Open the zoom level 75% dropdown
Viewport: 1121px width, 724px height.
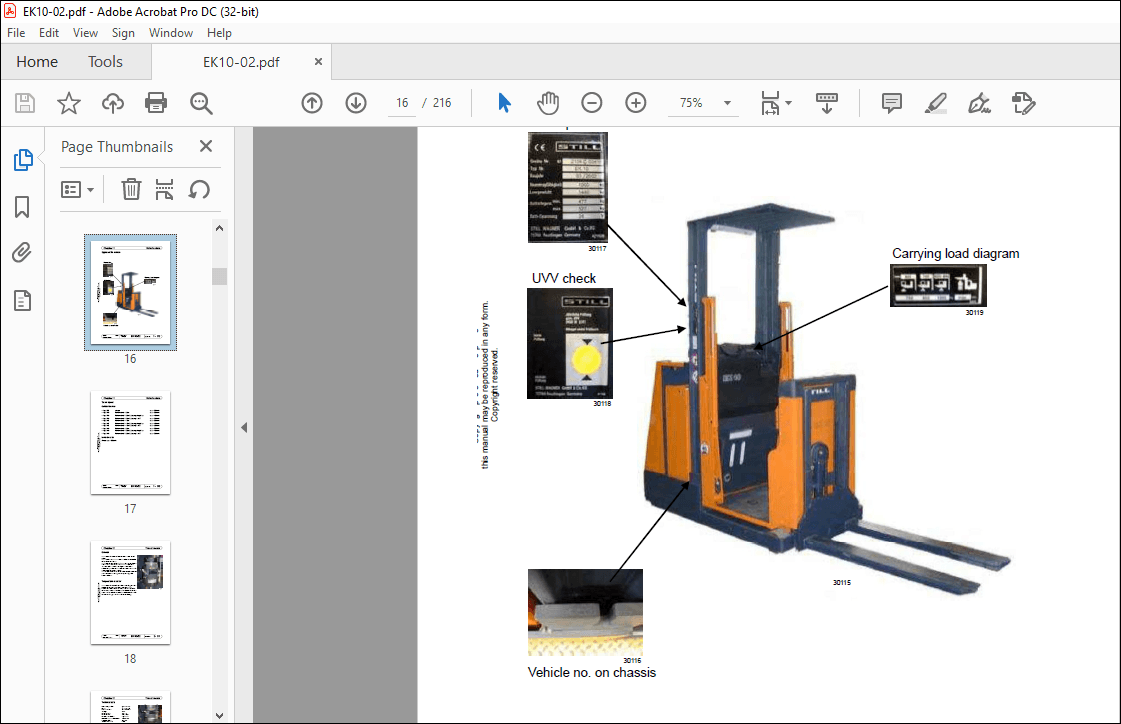[703, 102]
